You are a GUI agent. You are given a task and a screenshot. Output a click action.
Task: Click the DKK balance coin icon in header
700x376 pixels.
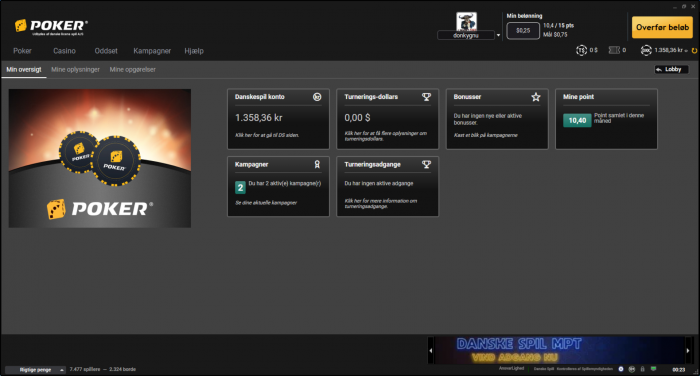point(646,50)
